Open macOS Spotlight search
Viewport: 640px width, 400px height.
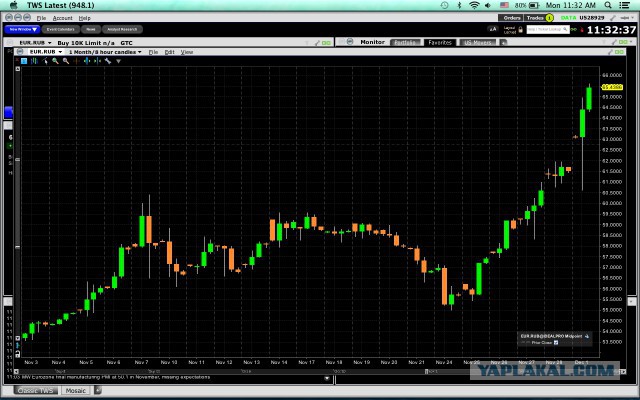point(608,5)
